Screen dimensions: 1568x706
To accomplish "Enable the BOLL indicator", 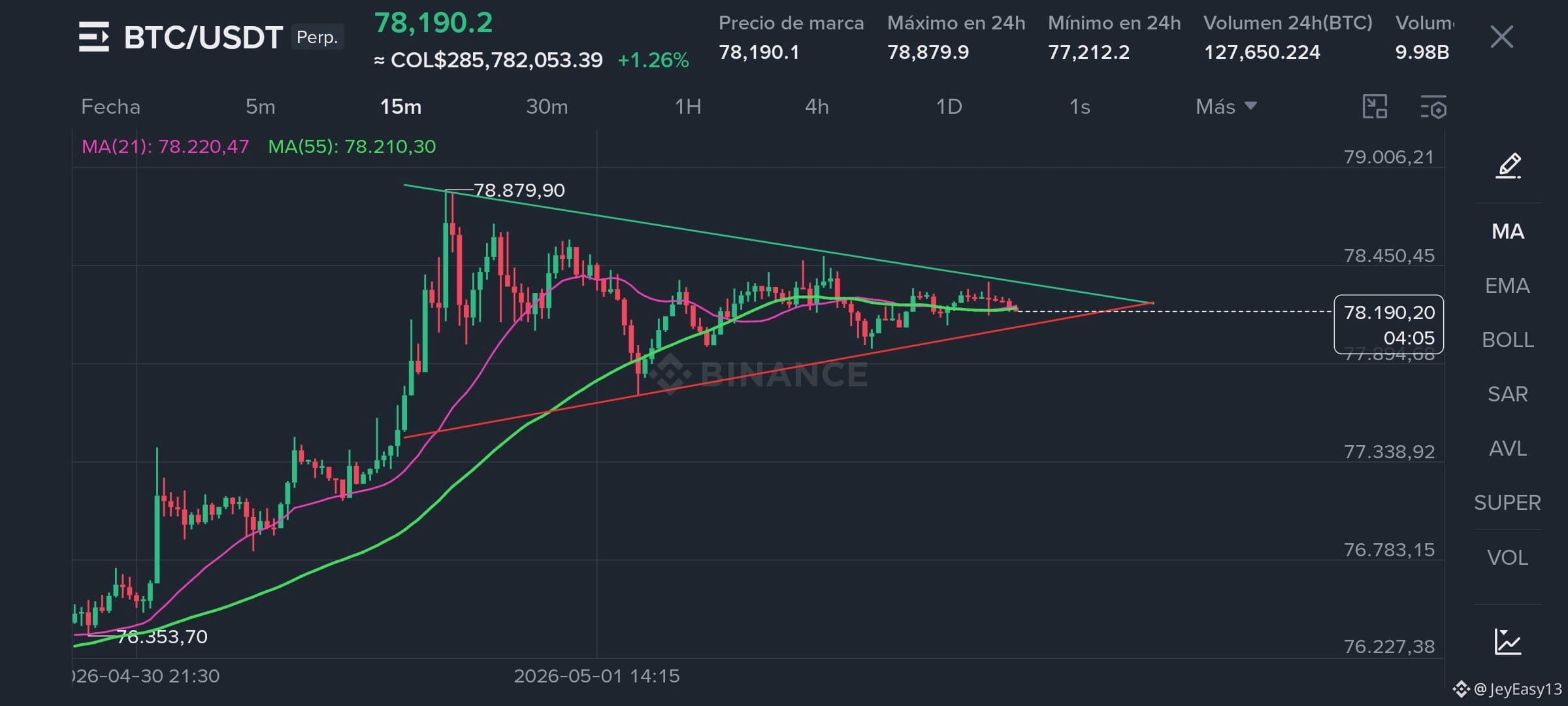I will [1508, 340].
